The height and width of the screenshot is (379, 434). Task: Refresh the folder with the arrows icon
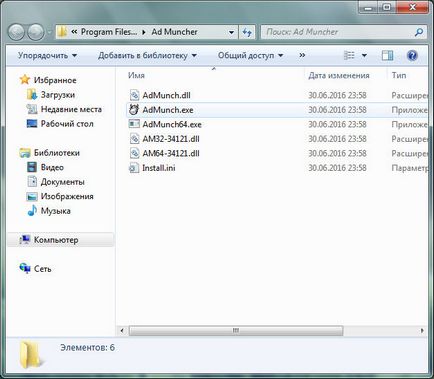tap(247, 32)
